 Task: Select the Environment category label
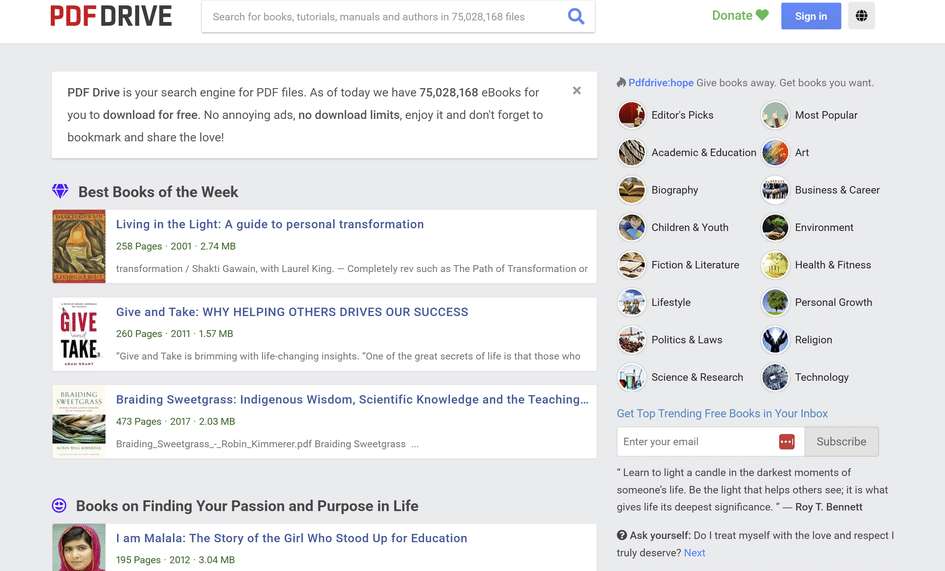(x=824, y=227)
